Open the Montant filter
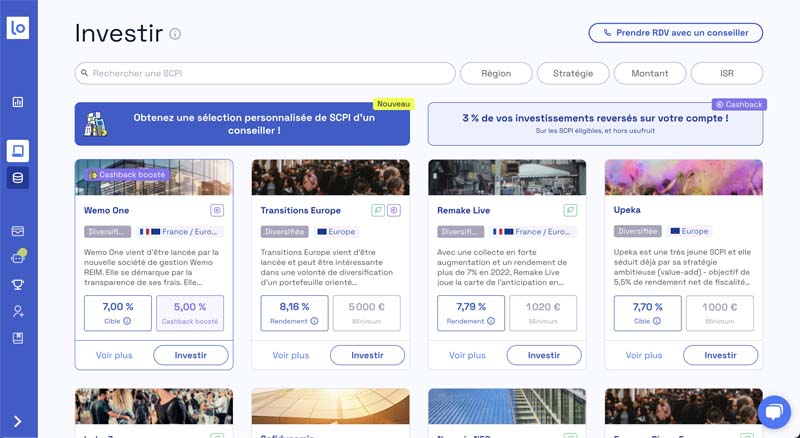This screenshot has height=438, width=800. tap(649, 74)
